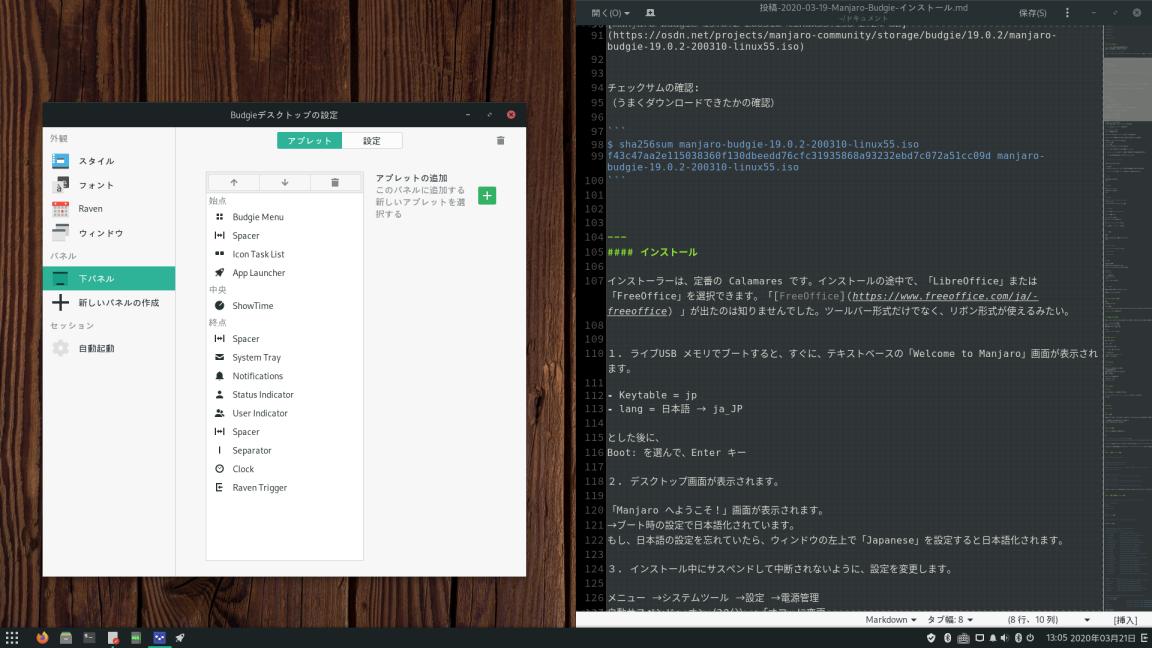Open スタイル in the settings sidebar

point(109,161)
